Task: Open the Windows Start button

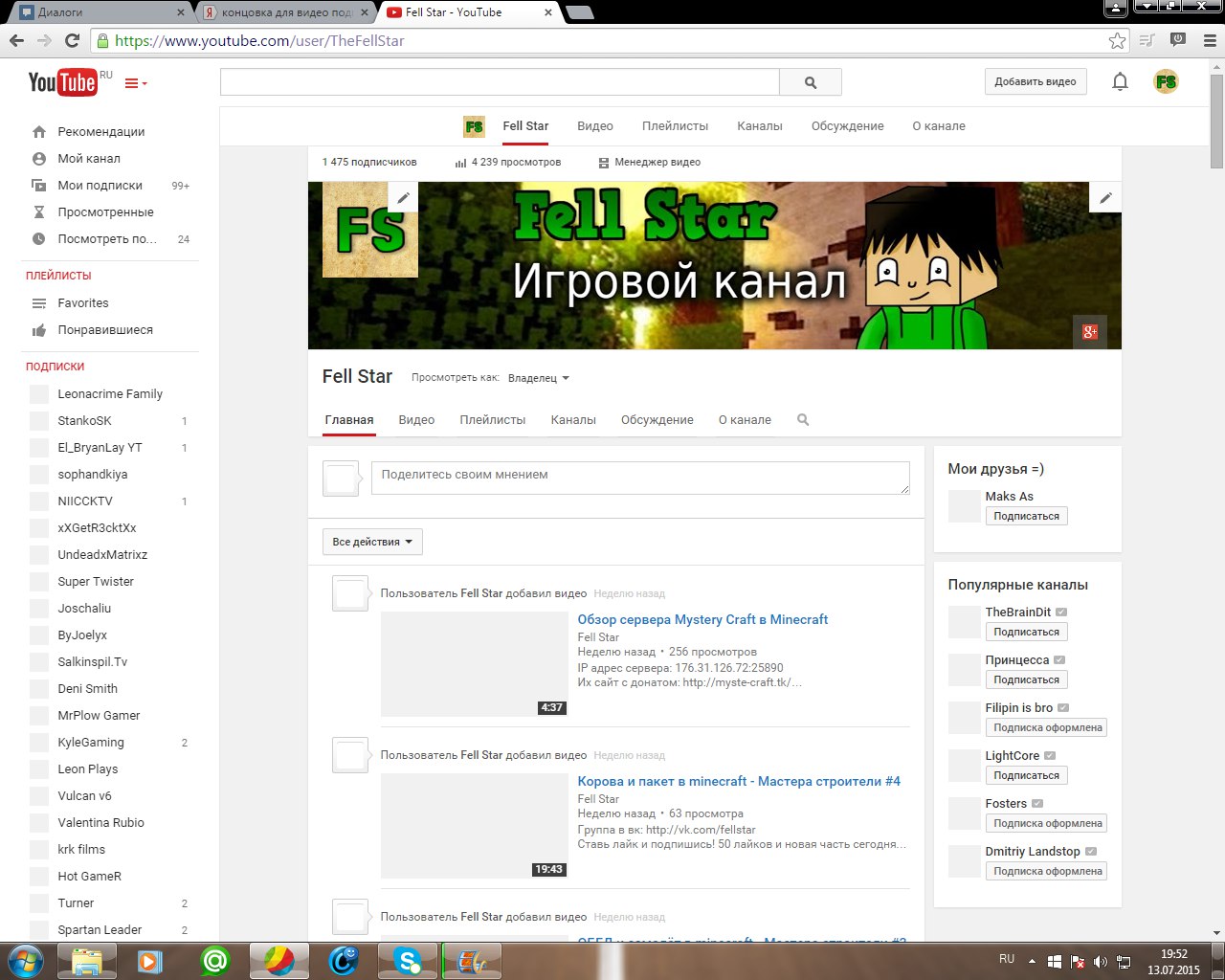Action: click(24, 961)
